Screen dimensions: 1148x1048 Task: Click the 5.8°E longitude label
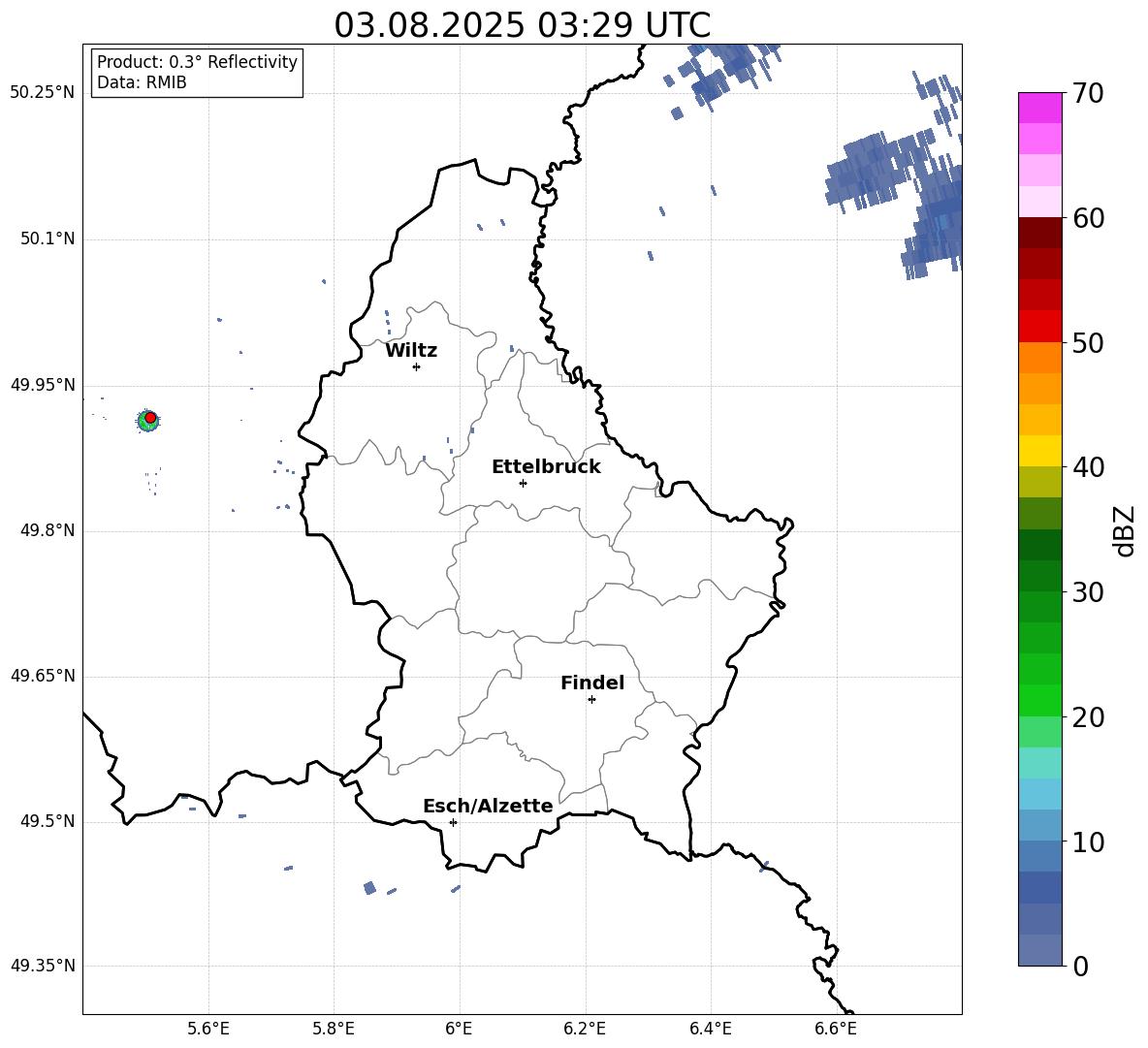pyautogui.click(x=334, y=1029)
